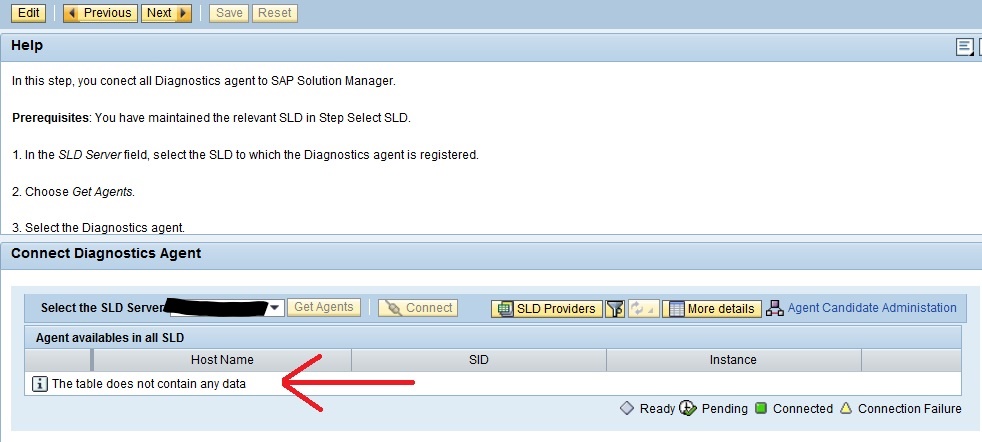Click the greyed-out Save button

pos(229,13)
